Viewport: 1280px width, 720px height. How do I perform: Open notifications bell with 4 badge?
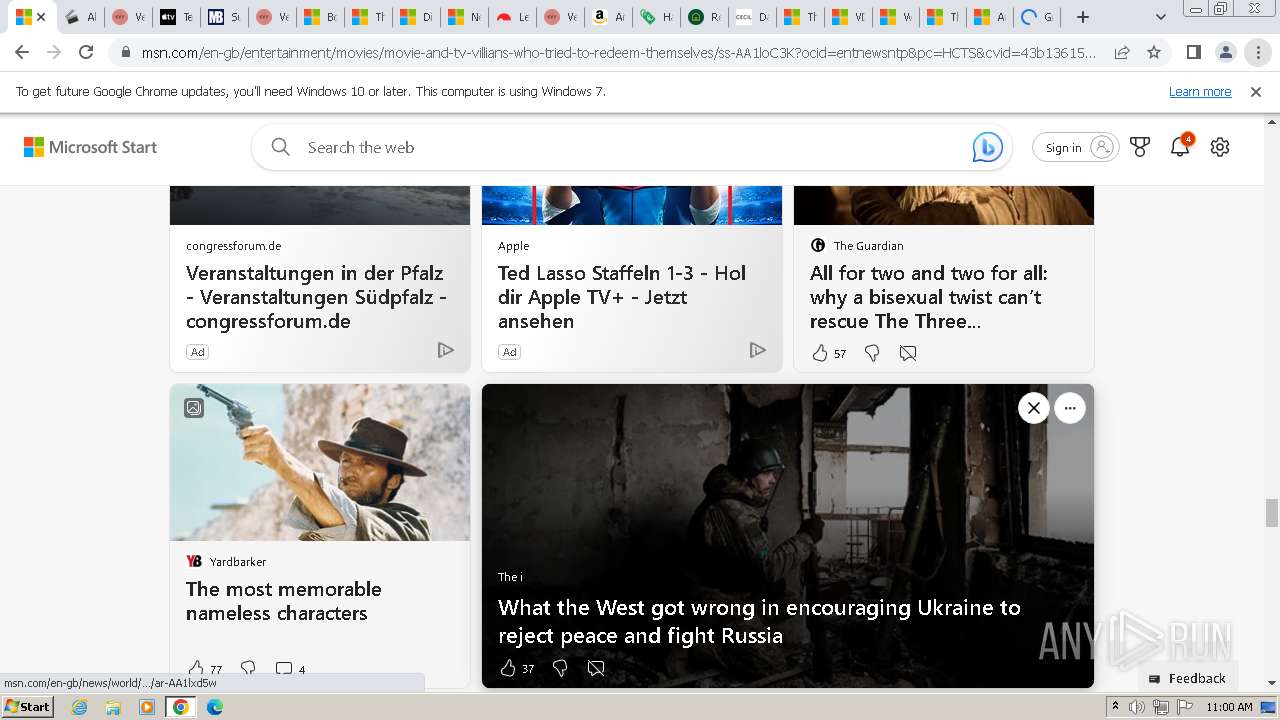point(1181,146)
